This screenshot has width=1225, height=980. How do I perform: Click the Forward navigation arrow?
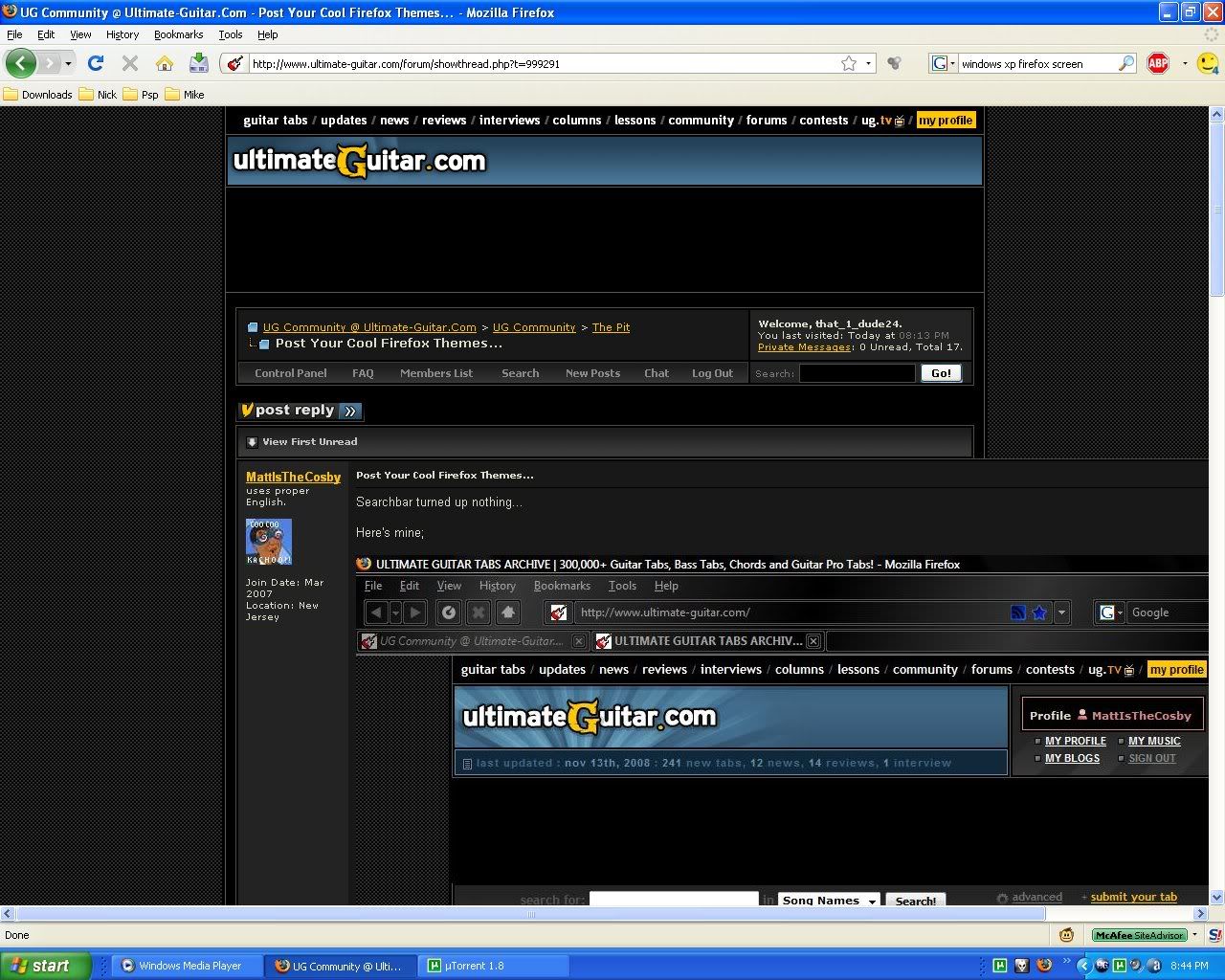[x=49, y=64]
